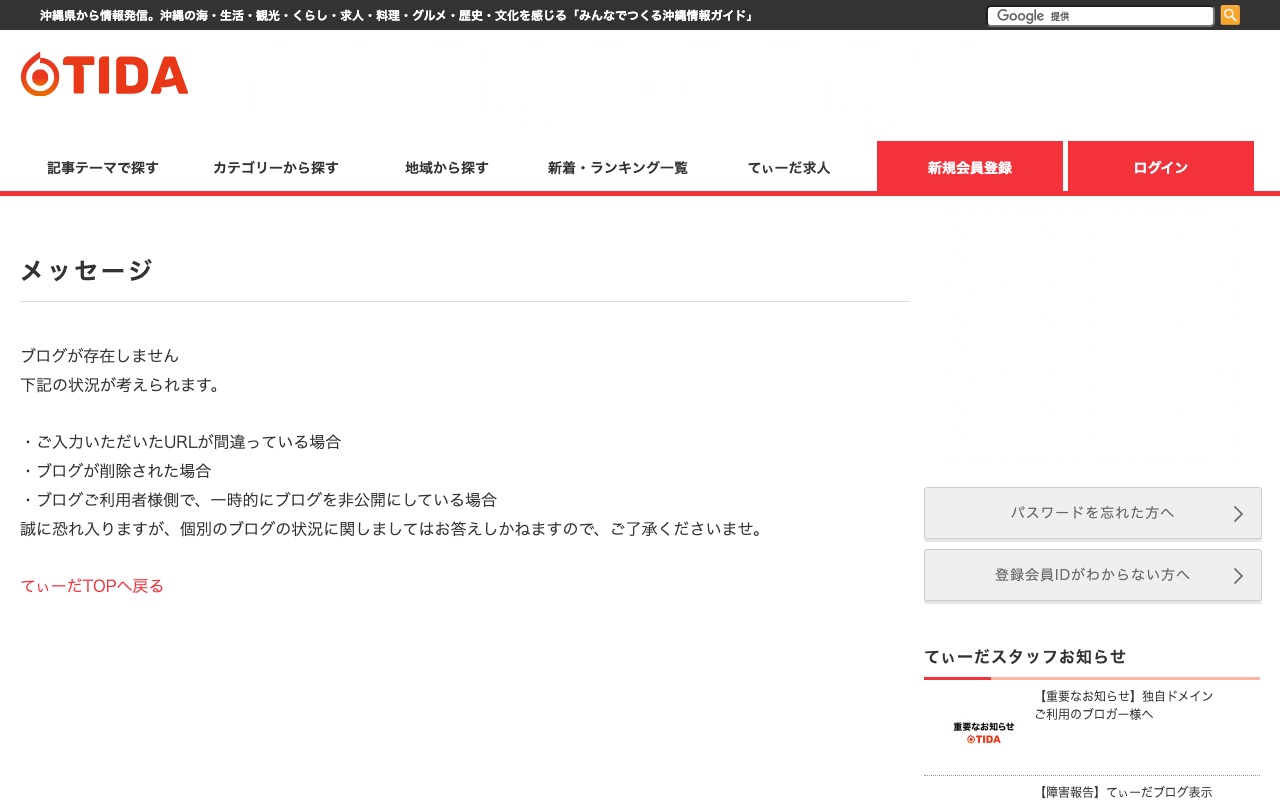
Task: Click the ログイン button
Action: coord(1160,167)
